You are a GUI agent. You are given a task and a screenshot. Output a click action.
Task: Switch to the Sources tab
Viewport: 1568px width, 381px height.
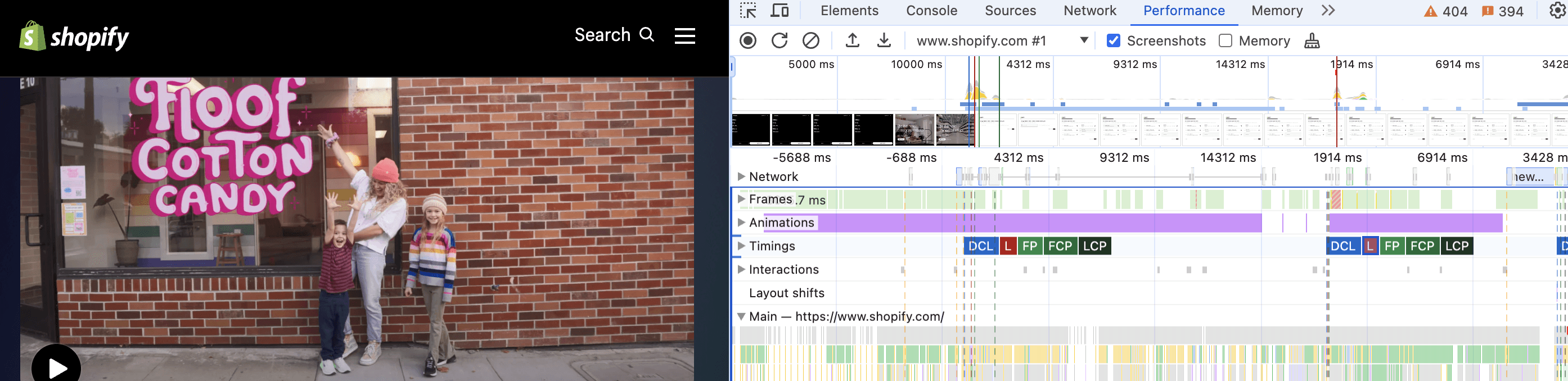click(1010, 10)
